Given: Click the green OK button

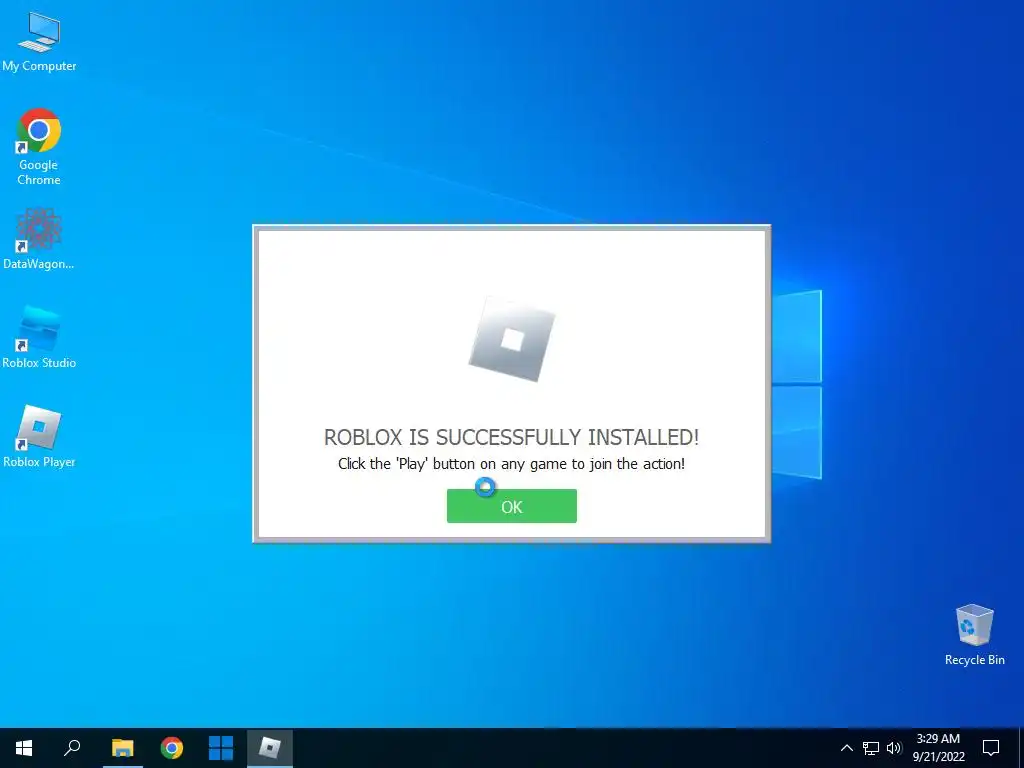Looking at the screenshot, I should coord(511,506).
